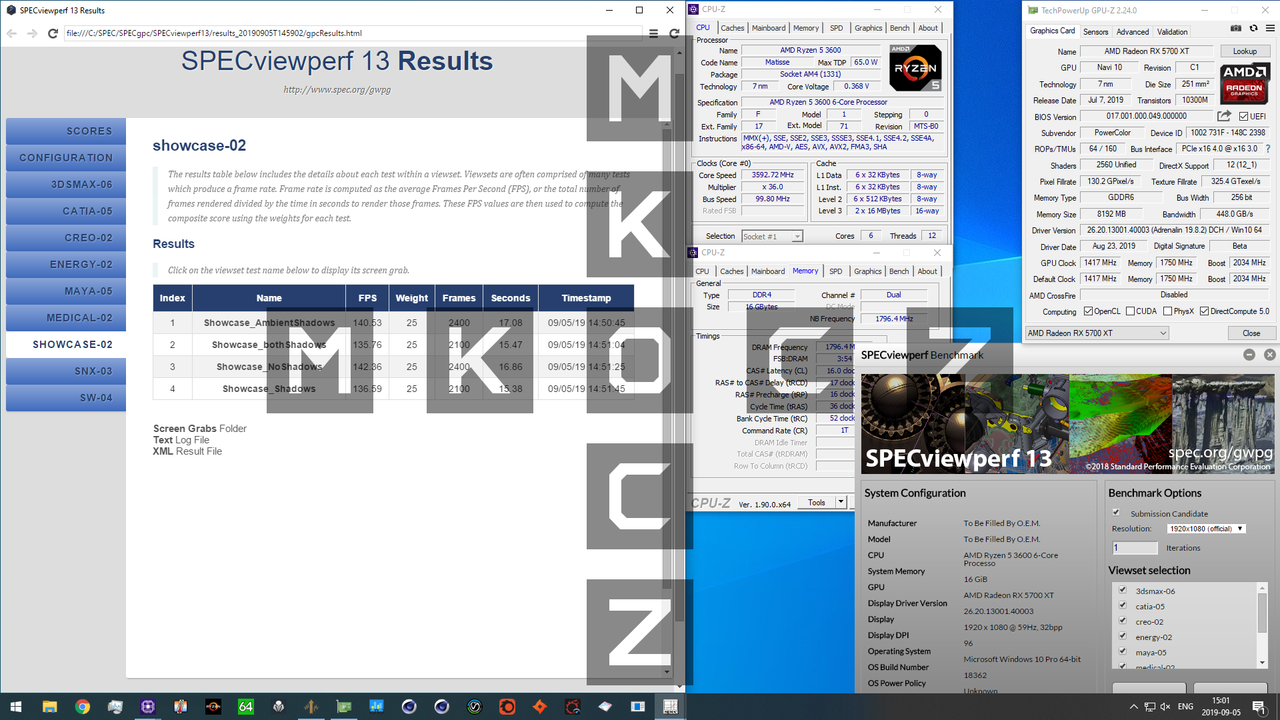Click the Bus Interface question mark icon
The height and width of the screenshot is (720, 1280).
click(x=1266, y=149)
